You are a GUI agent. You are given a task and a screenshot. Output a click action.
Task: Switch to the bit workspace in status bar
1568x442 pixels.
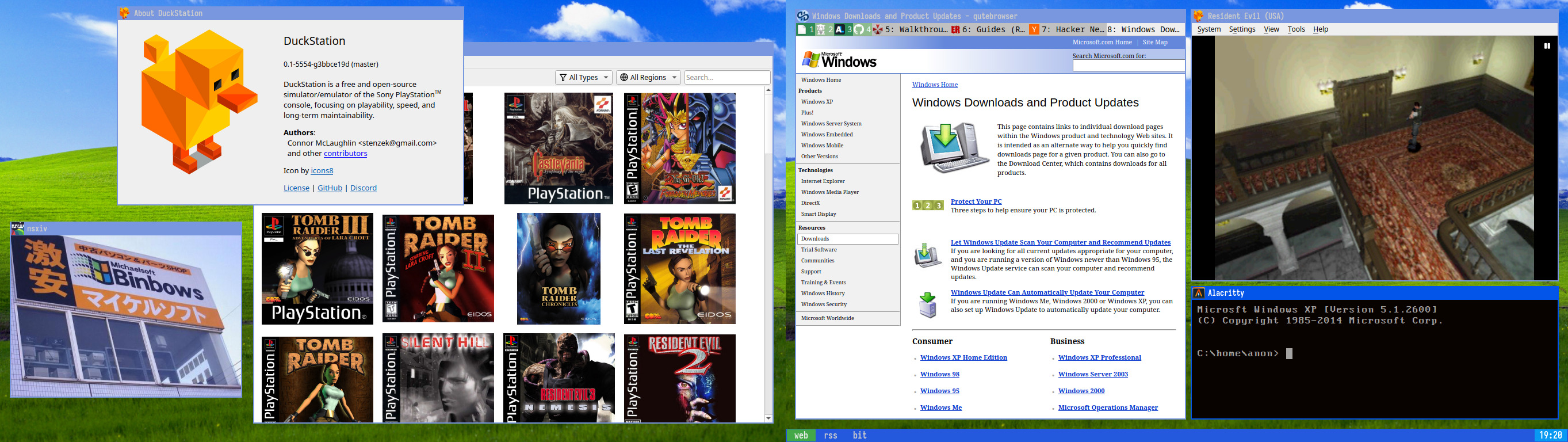859,435
